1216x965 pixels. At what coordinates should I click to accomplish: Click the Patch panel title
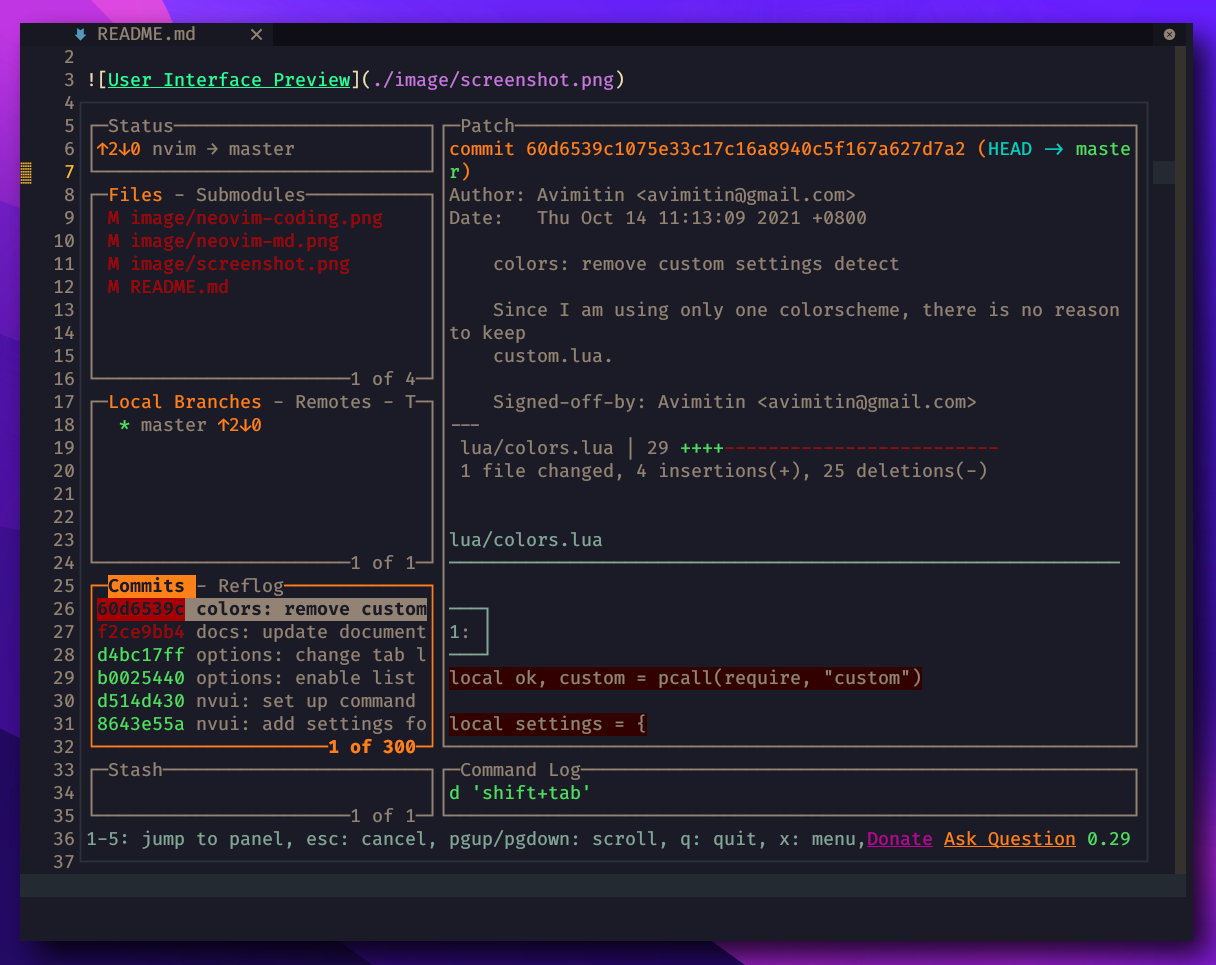(487, 126)
